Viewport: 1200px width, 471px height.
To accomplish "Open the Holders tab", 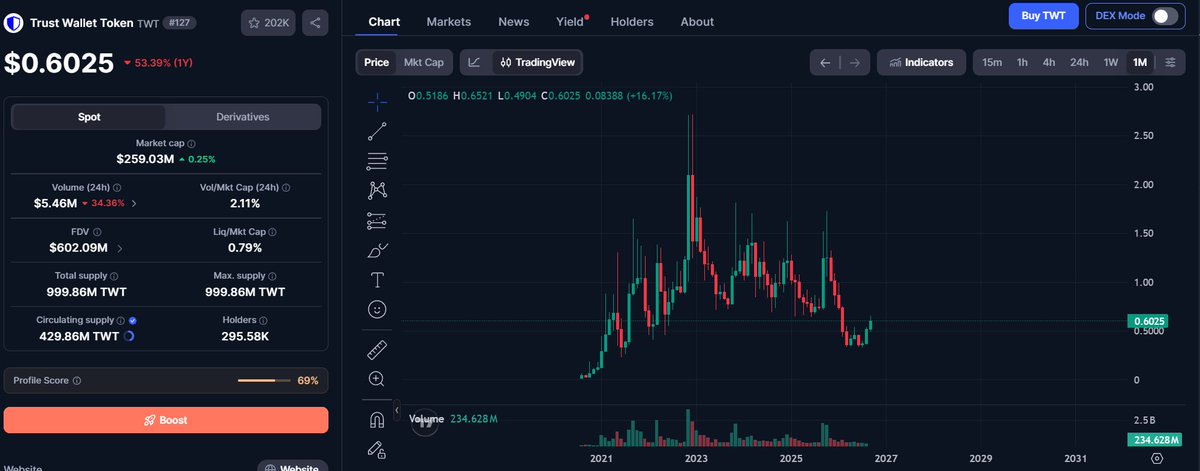I will [x=632, y=21].
